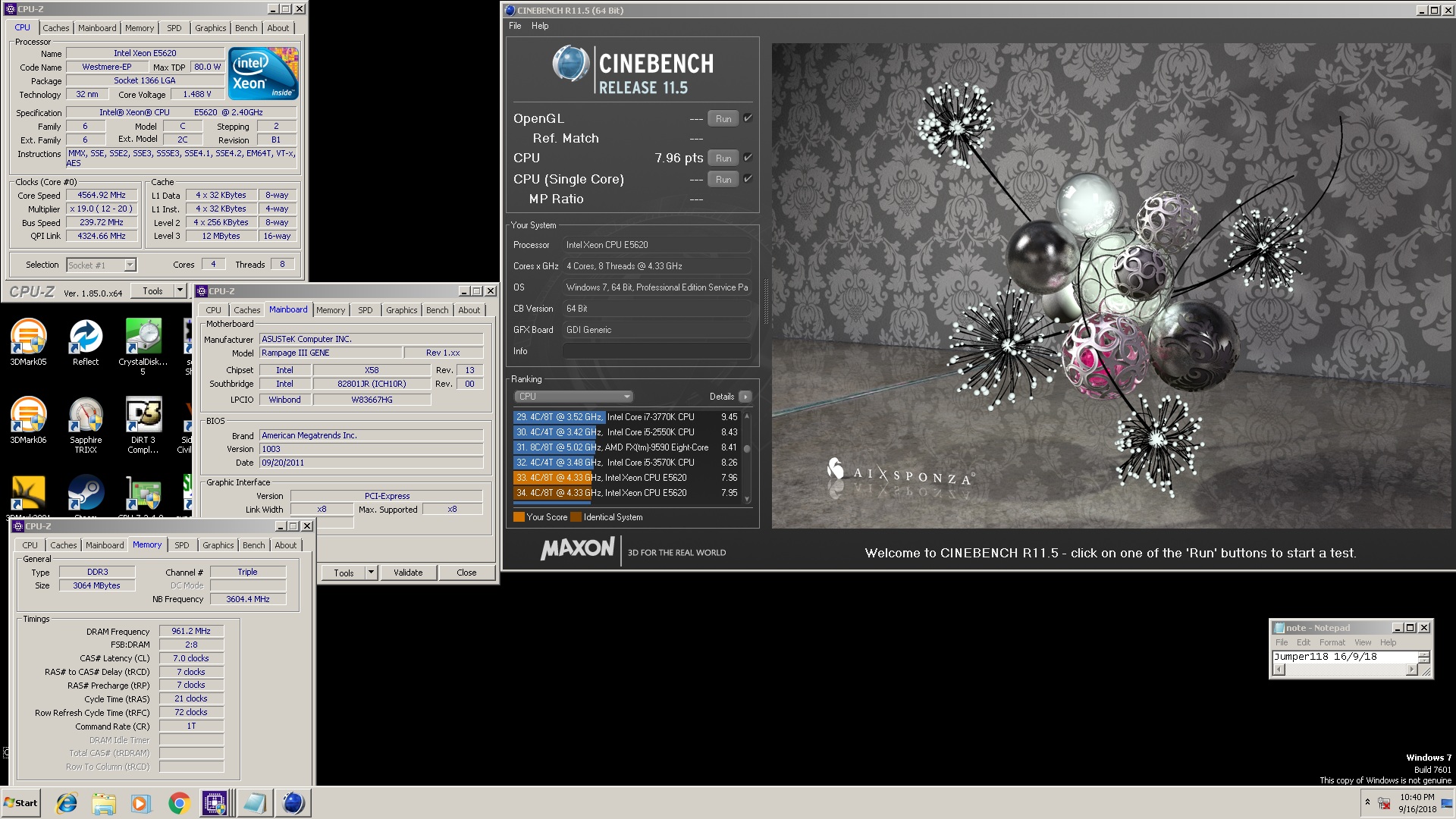Open Google Chrome from the taskbar

(179, 803)
